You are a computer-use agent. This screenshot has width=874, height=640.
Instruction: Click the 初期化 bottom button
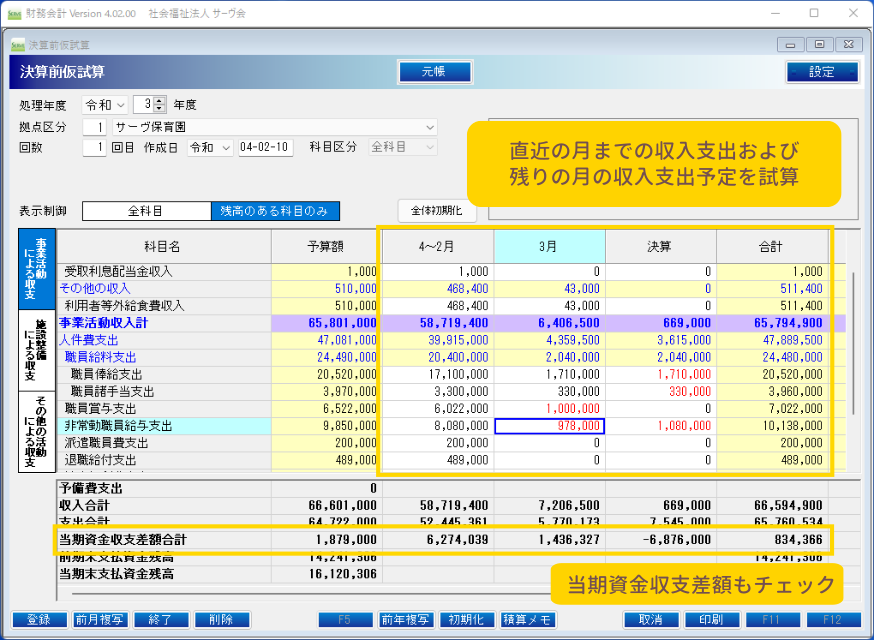coord(467,620)
